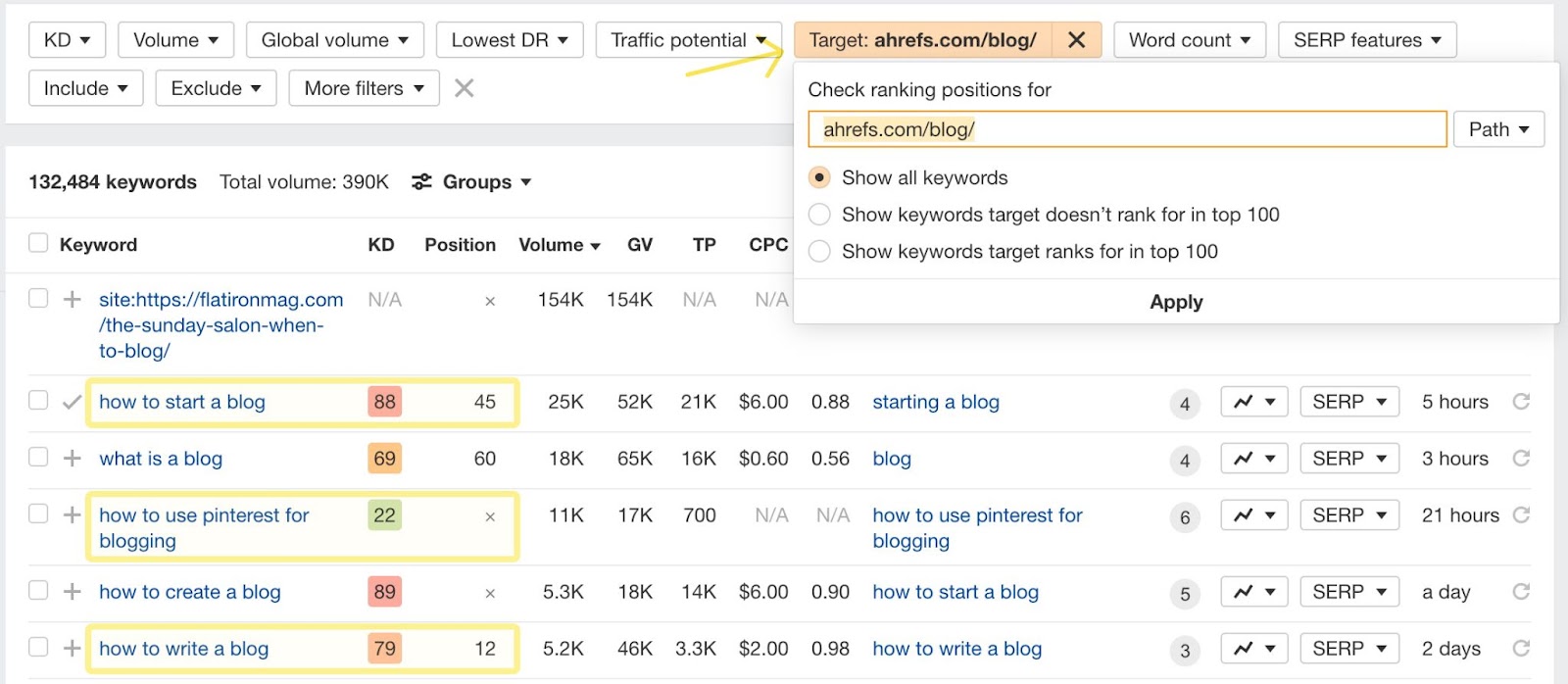Image resolution: width=1568 pixels, height=684 pixels.
Task: Sort by the Volume column header
Action: [x=559, y=245]
